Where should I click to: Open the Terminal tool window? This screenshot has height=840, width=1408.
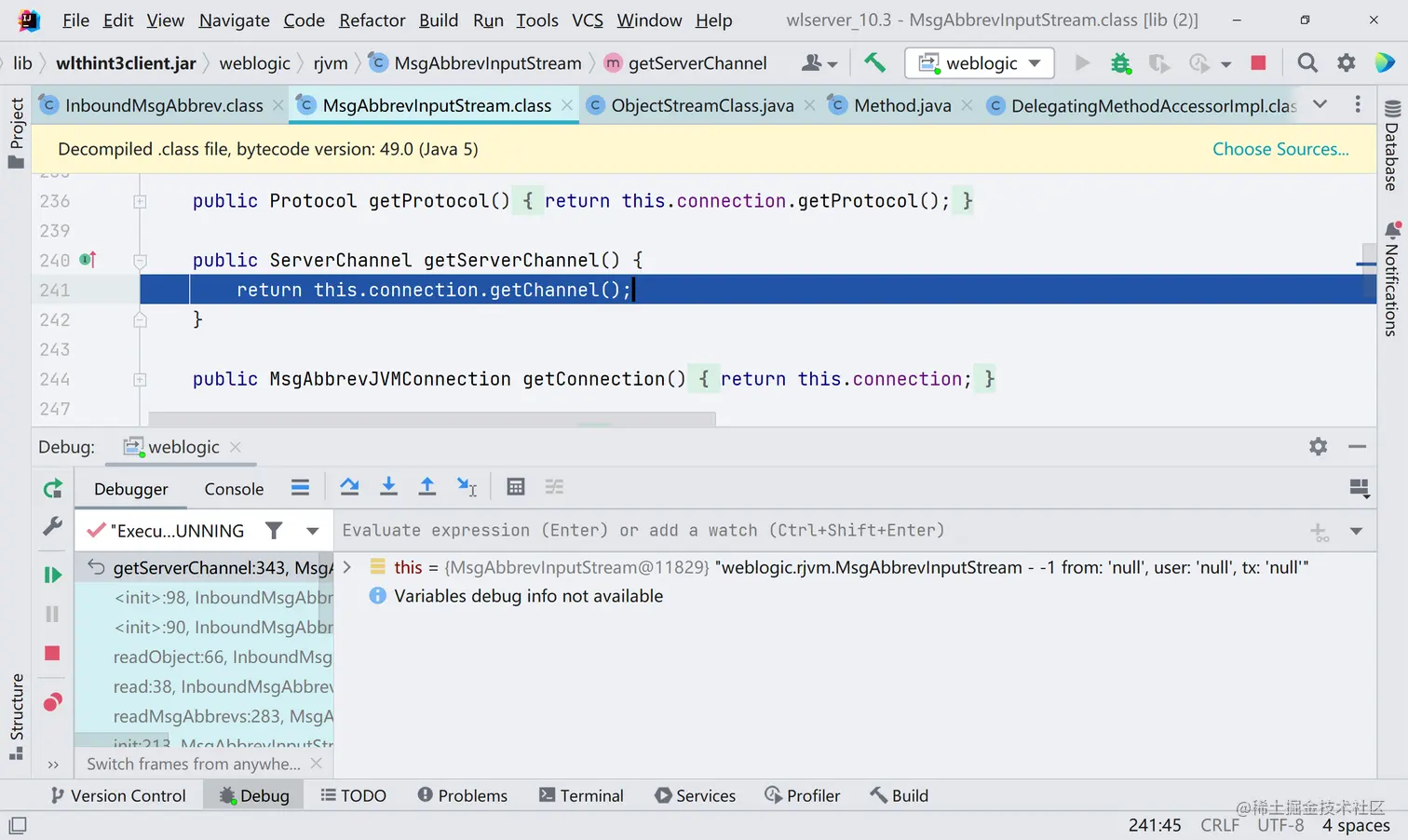tap(581, 795)
